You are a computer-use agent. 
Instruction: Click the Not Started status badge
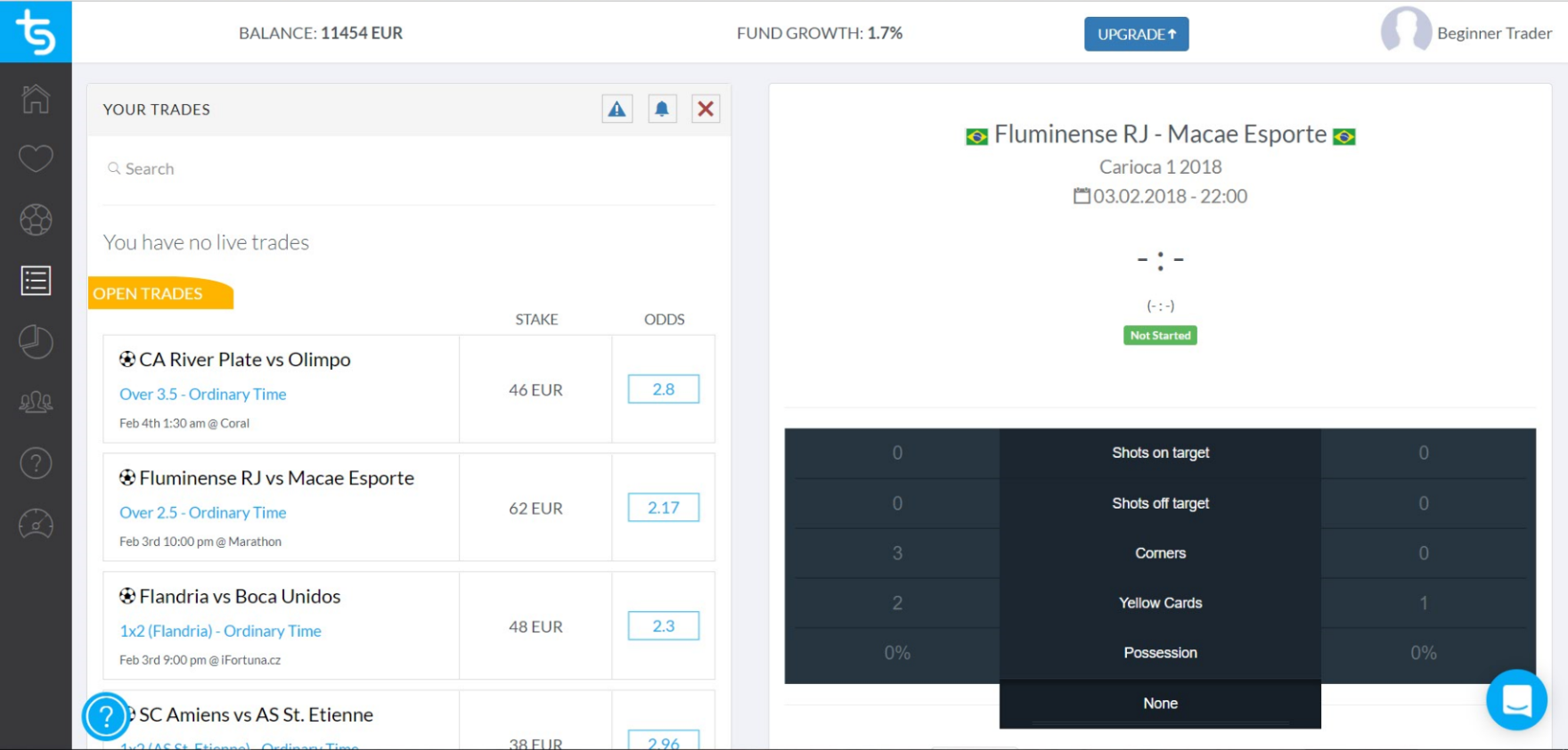pyautogui.click(x=1160, y=335)
